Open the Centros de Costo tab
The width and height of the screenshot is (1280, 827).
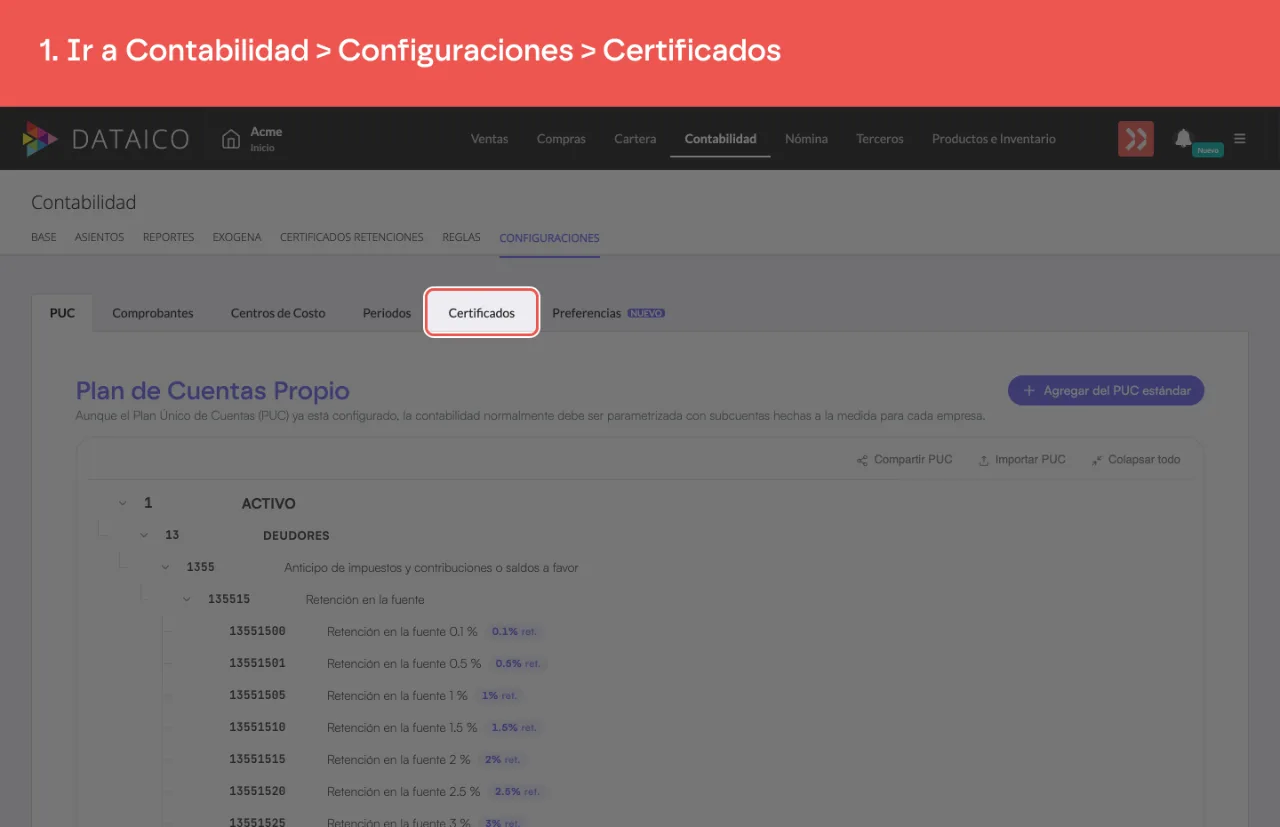(278, 313)
